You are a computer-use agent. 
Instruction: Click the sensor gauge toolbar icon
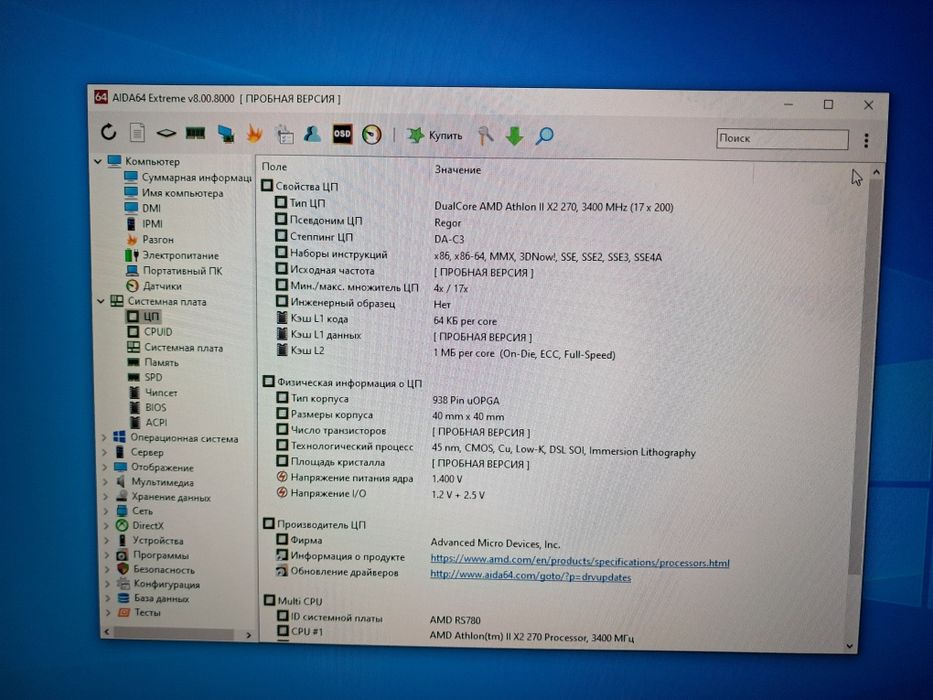372,135
